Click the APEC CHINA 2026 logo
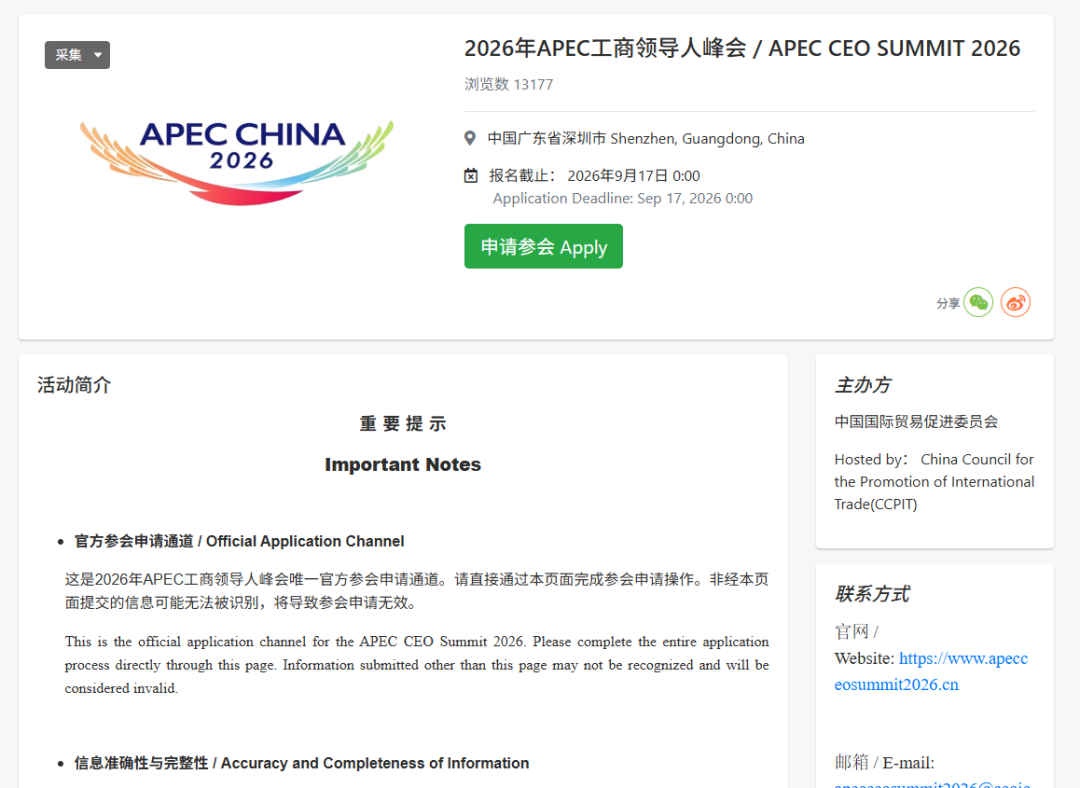Viewport: 1080px width, 788px height. (237, 163)
